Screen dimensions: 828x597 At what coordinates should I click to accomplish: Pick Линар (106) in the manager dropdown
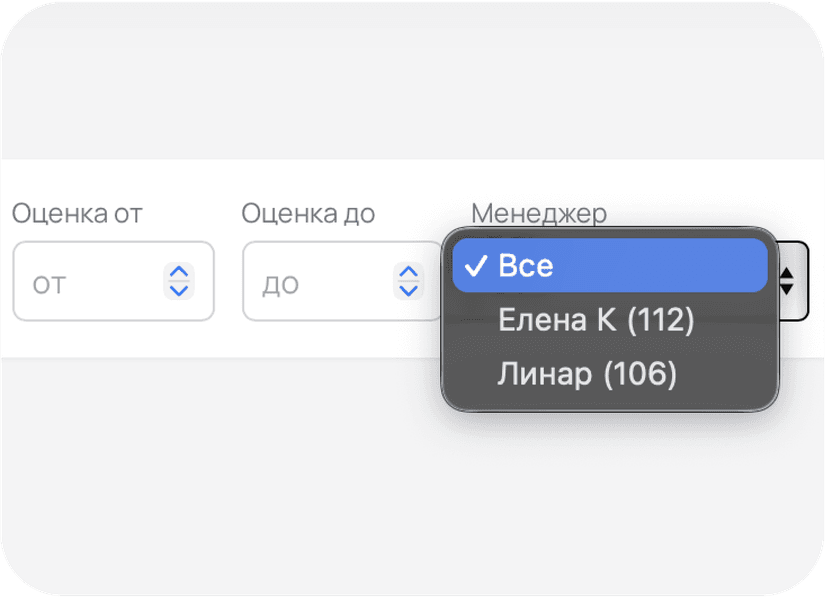[x=587, y=375]
